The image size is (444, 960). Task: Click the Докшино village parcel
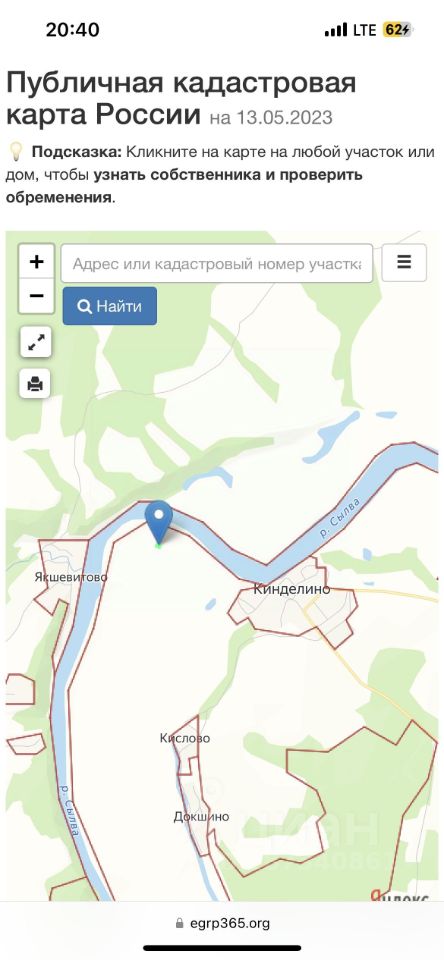pos(201,817)
